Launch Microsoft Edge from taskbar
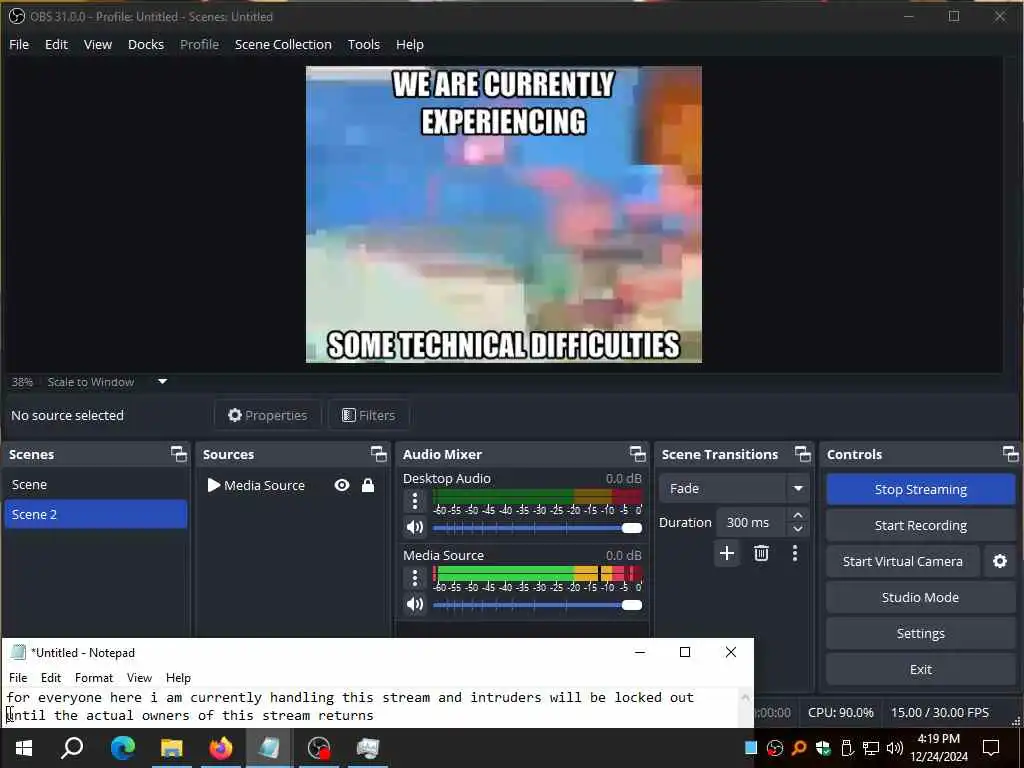The width and height of the screenshot is (1024, 768). coord(122,748)
